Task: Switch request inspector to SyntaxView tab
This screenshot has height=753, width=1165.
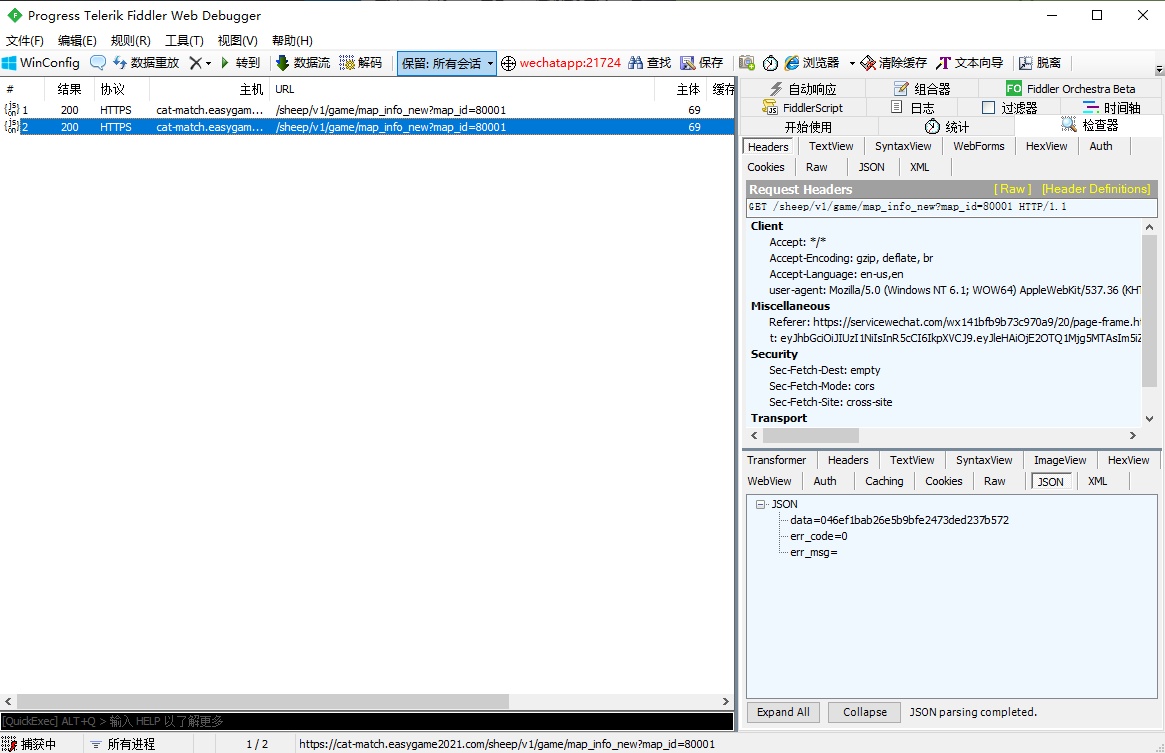Action: [903, 146]
